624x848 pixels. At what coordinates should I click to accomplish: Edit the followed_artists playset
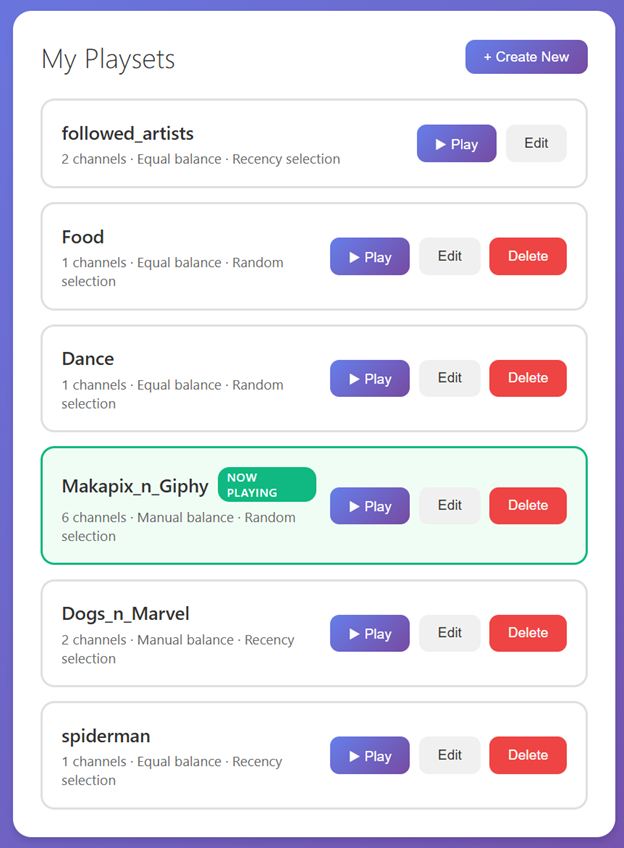click(536, 143)
